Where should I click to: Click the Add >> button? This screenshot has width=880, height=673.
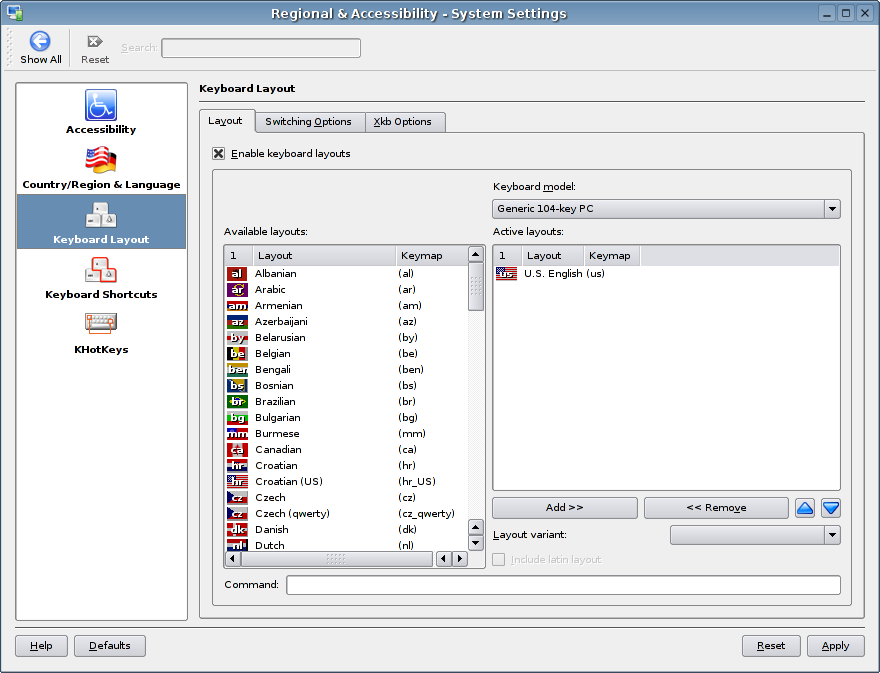pos(565,507)
